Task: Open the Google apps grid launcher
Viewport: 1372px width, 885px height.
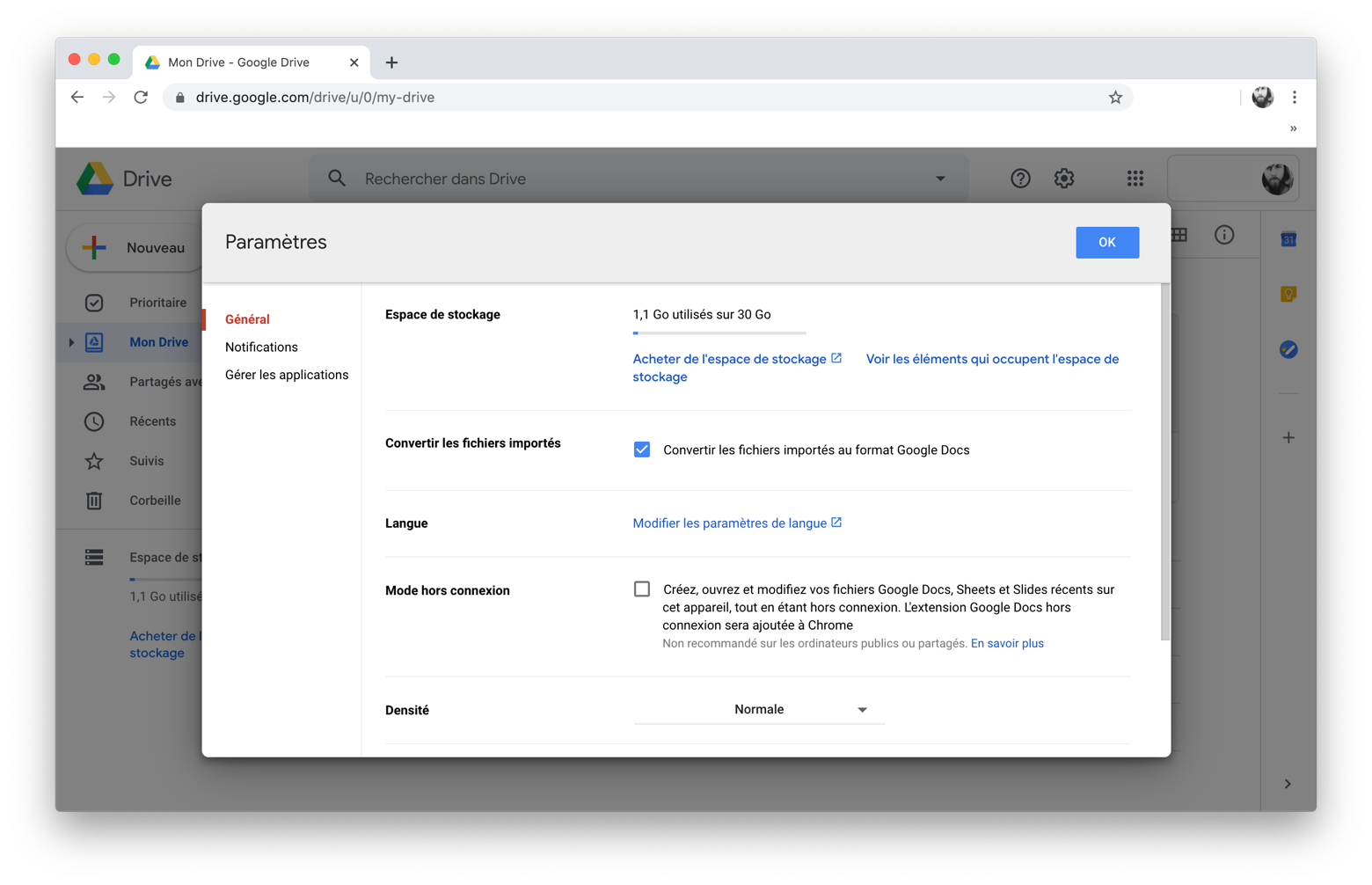Action: point(1135,179)
